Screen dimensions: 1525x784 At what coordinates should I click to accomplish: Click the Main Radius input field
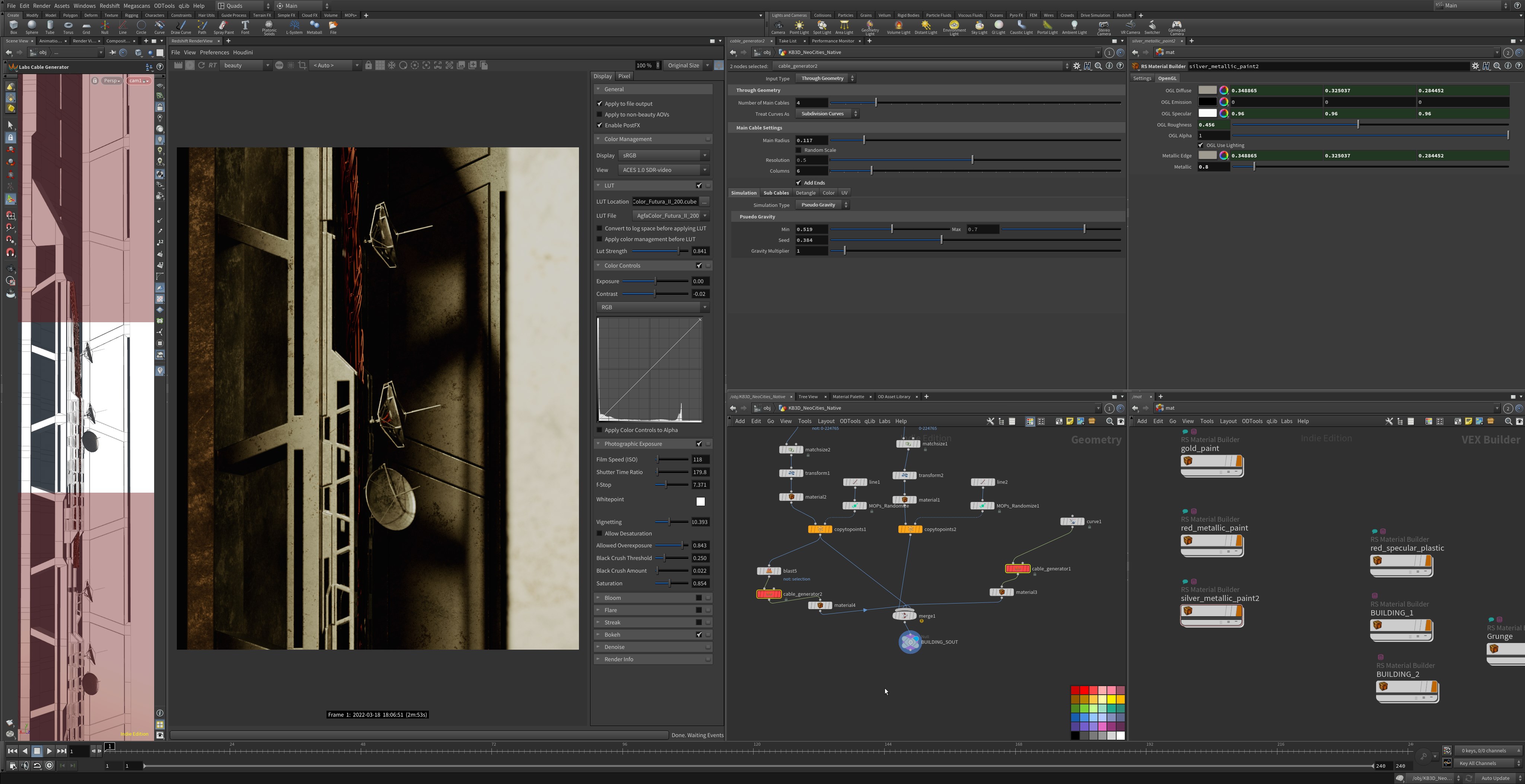click(x=812, y=140)
